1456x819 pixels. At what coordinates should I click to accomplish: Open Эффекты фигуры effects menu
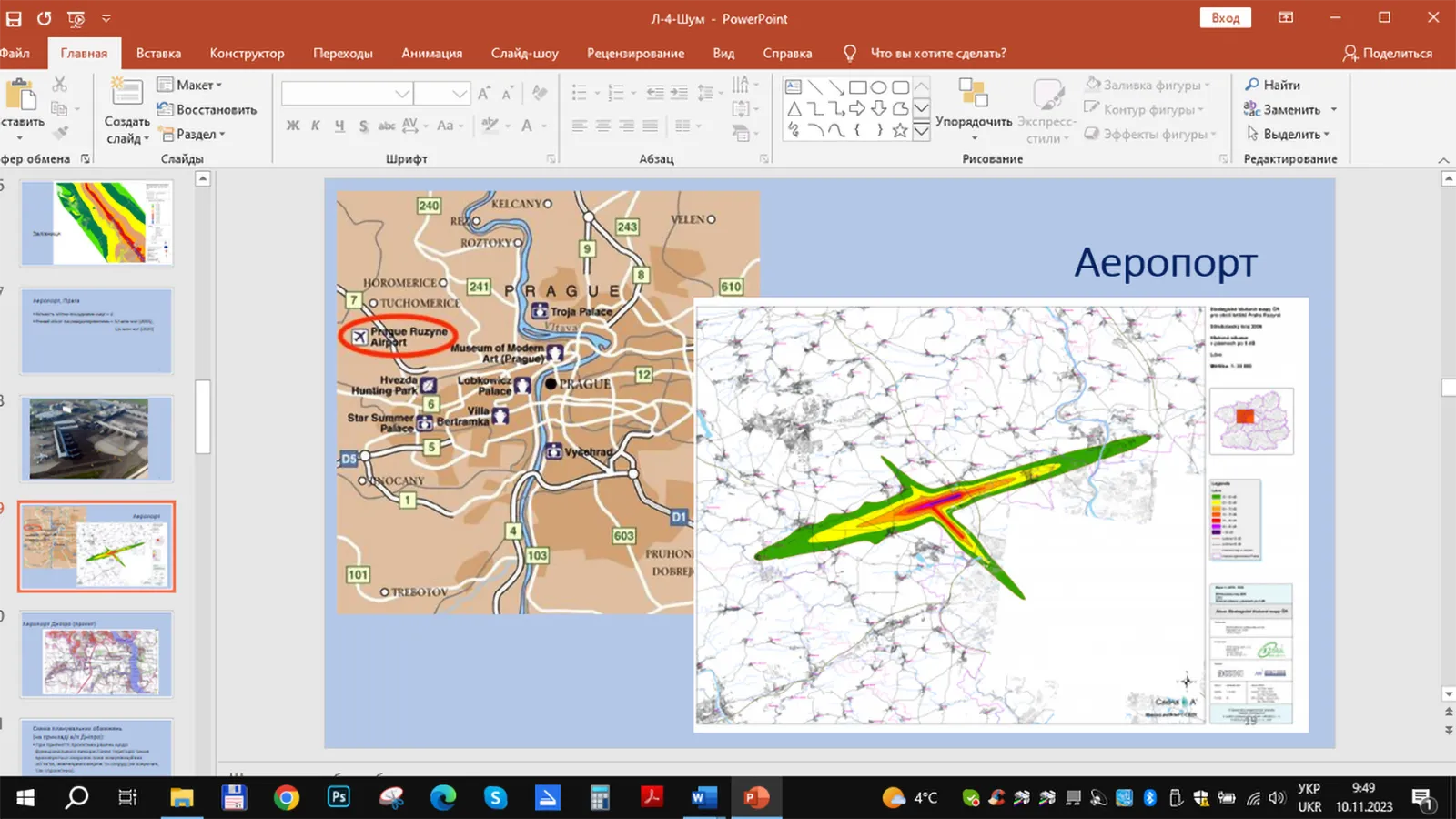coord(1150,134)
